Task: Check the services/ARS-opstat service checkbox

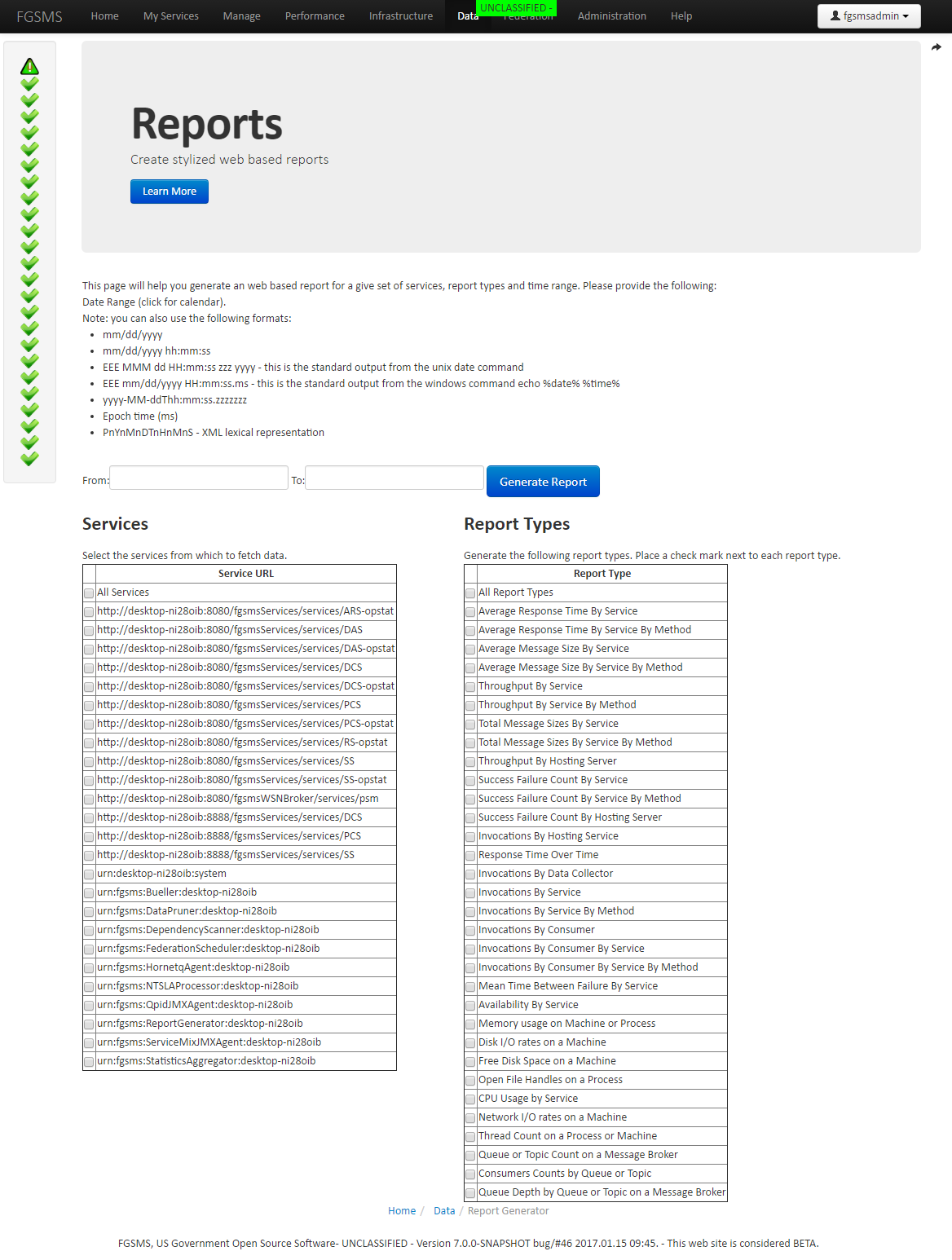Action: coord(89,612)
